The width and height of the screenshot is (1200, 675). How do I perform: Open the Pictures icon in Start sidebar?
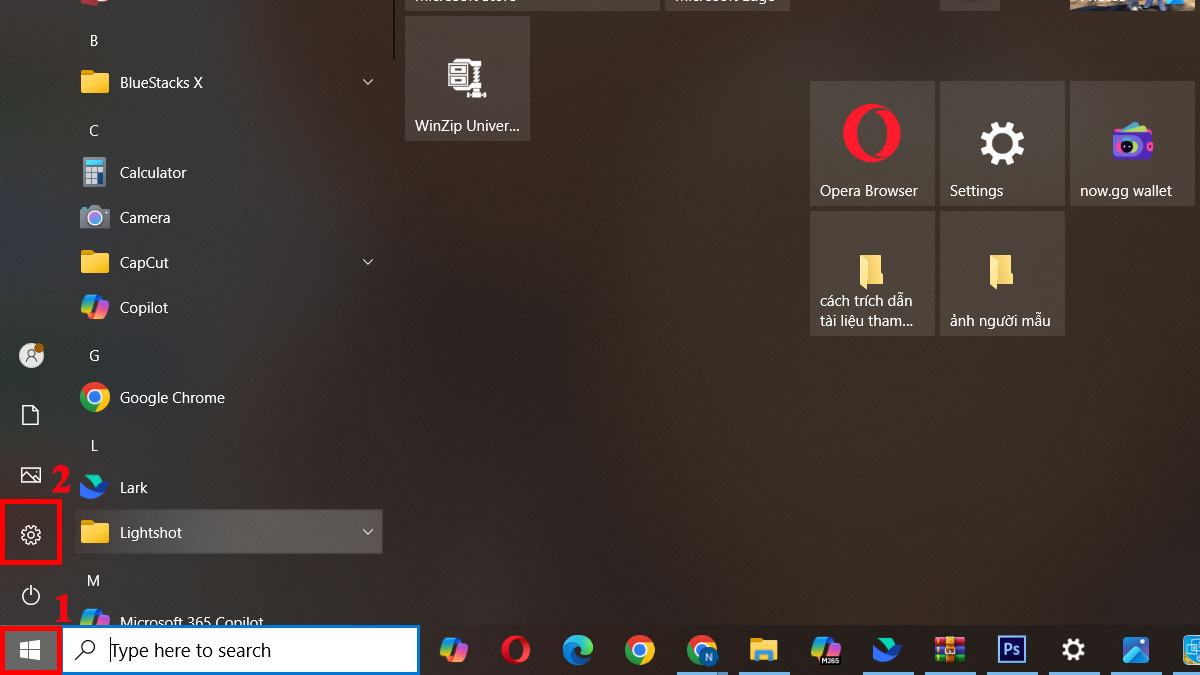(x=31, y=475)
